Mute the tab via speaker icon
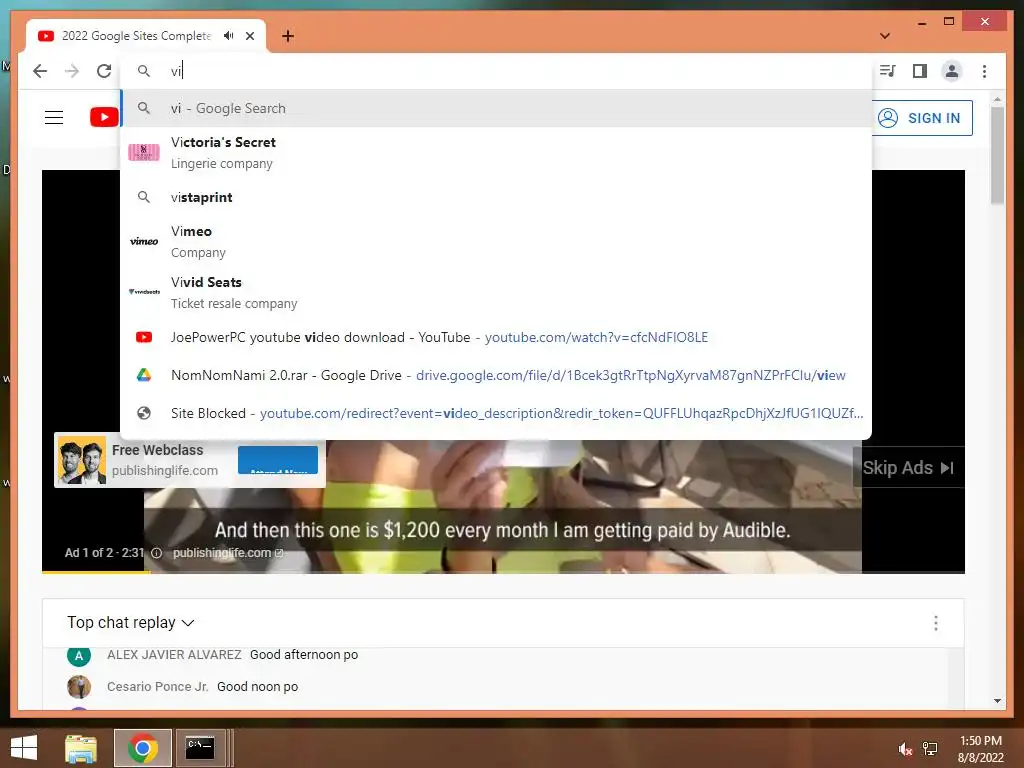Image resolution: width=1024 pixels, height=768 pixels. pos(229,36)
